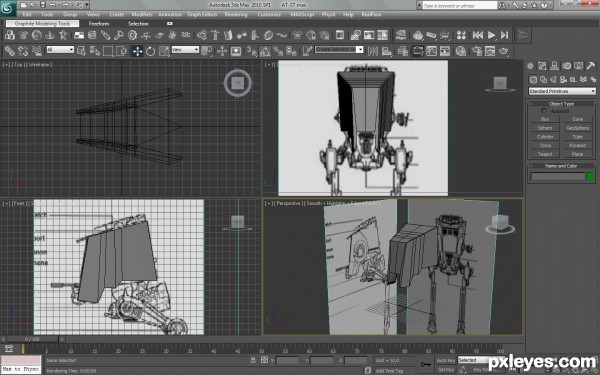Viewport: 600px width, 375px height.
Task: Click Edit Named Selection Sets icon
Action: pos(307,51)
